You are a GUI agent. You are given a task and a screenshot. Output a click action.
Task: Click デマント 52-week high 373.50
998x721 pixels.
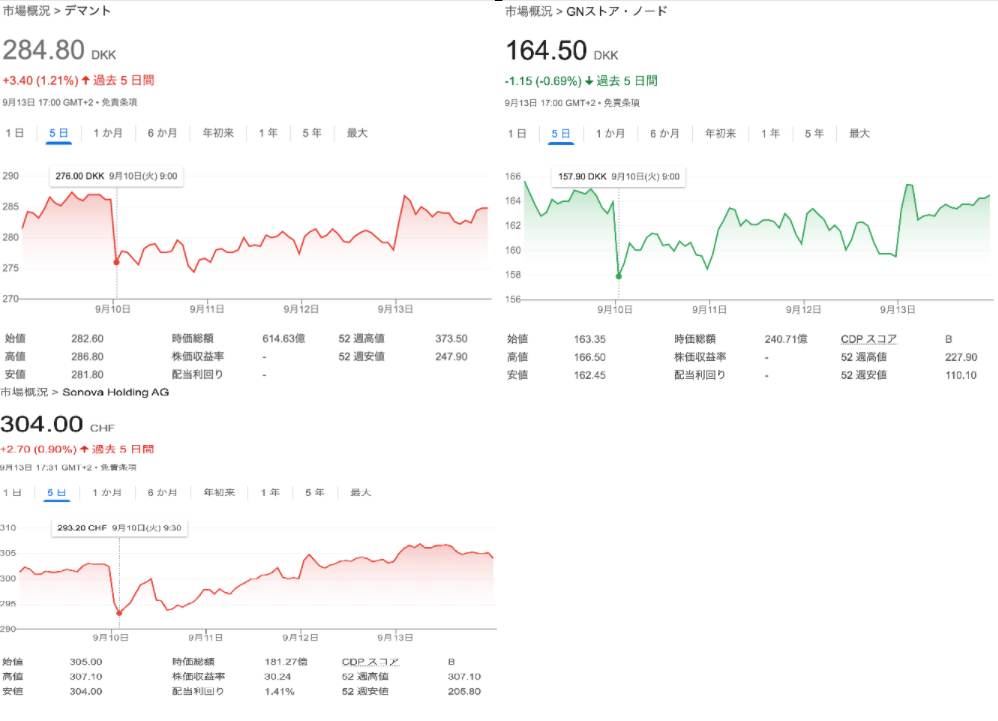click(x=451, y=339)
